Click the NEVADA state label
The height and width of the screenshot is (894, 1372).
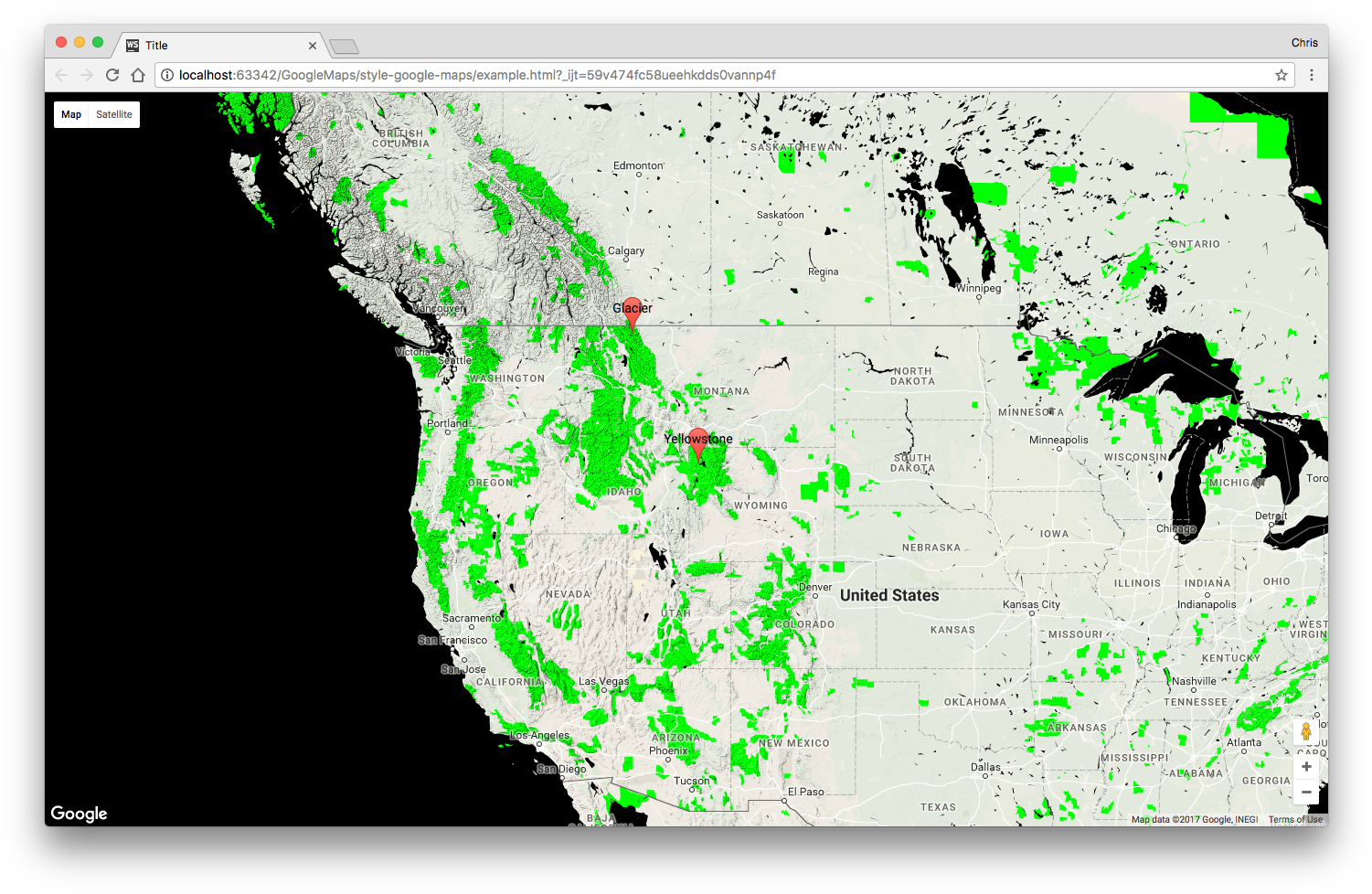click(x=569, y=594)
